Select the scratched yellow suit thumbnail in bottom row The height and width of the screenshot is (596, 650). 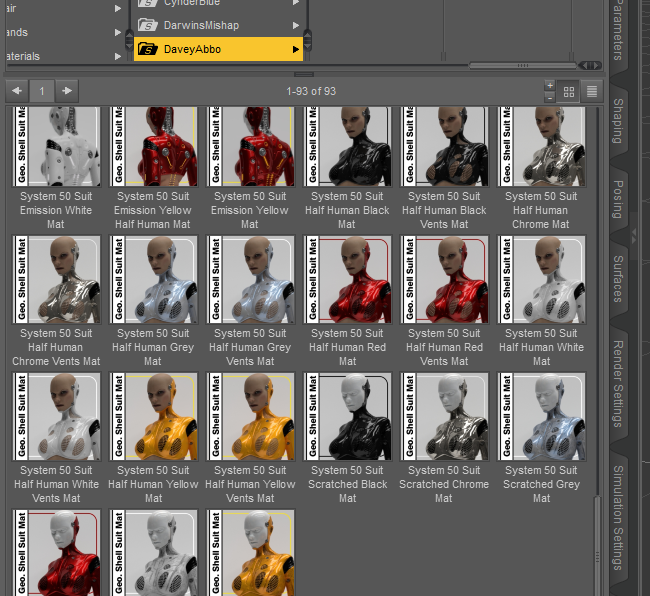(250, 552)
